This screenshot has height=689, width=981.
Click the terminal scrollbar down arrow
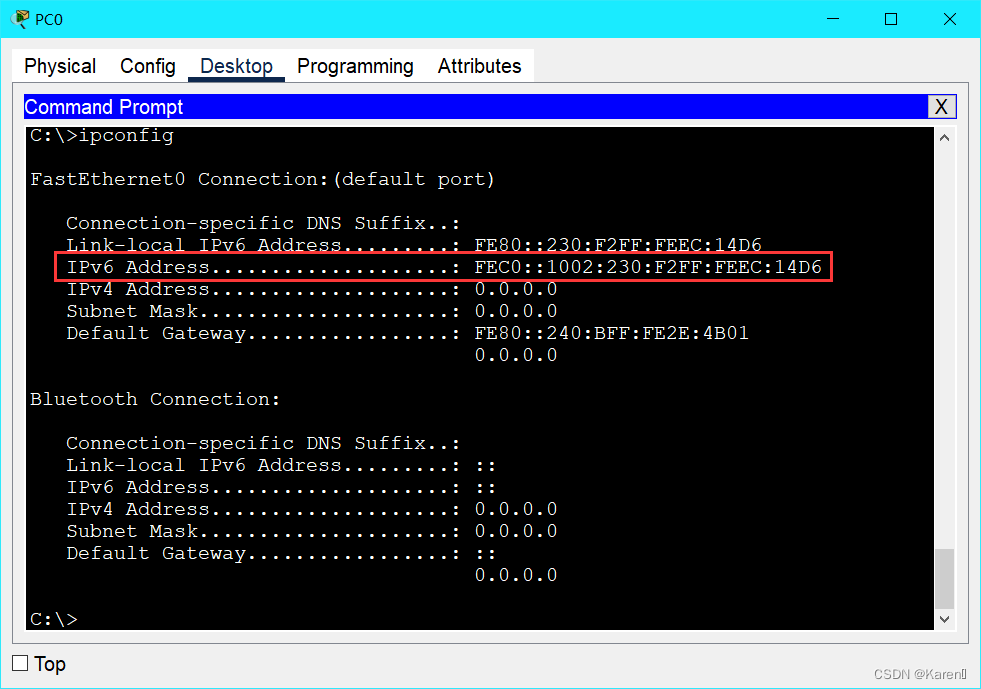[x=945, y=619]
